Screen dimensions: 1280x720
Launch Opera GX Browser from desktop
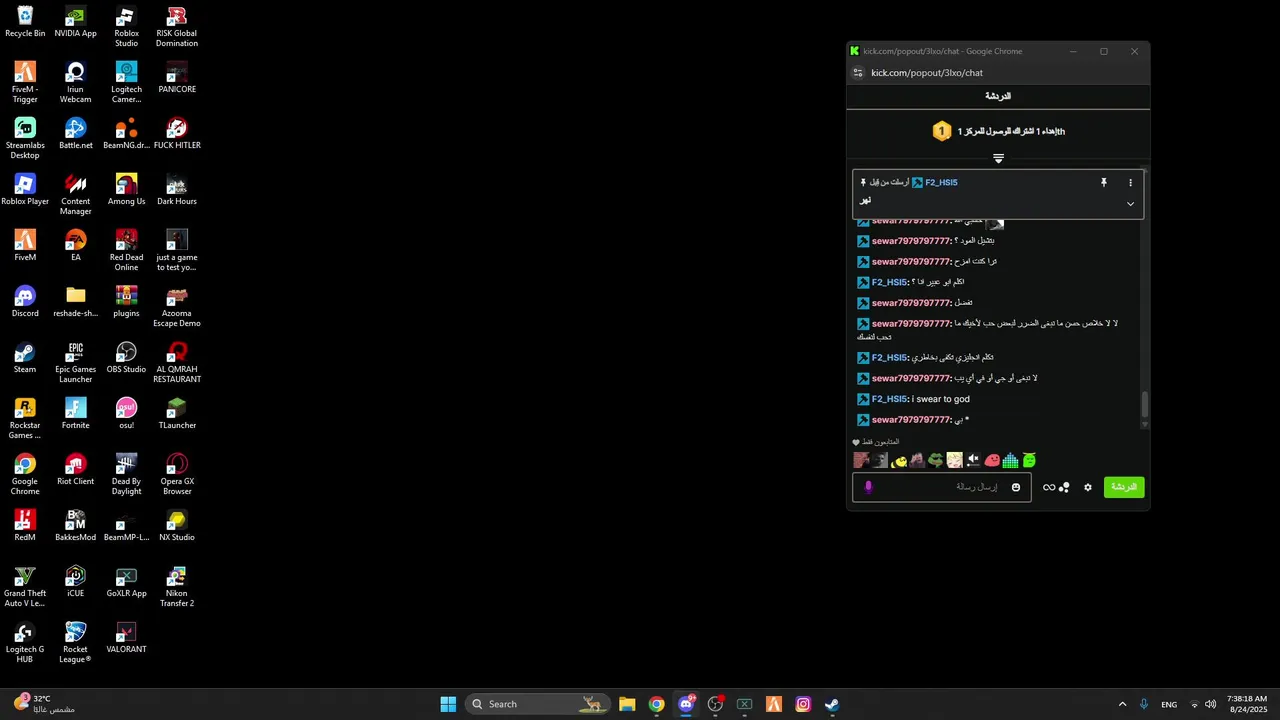pos(177,475)
